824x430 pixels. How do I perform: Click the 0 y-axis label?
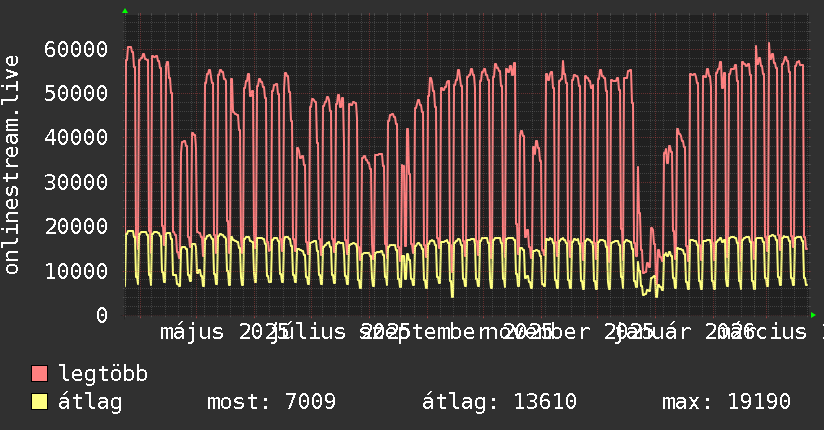coord(102,315)
